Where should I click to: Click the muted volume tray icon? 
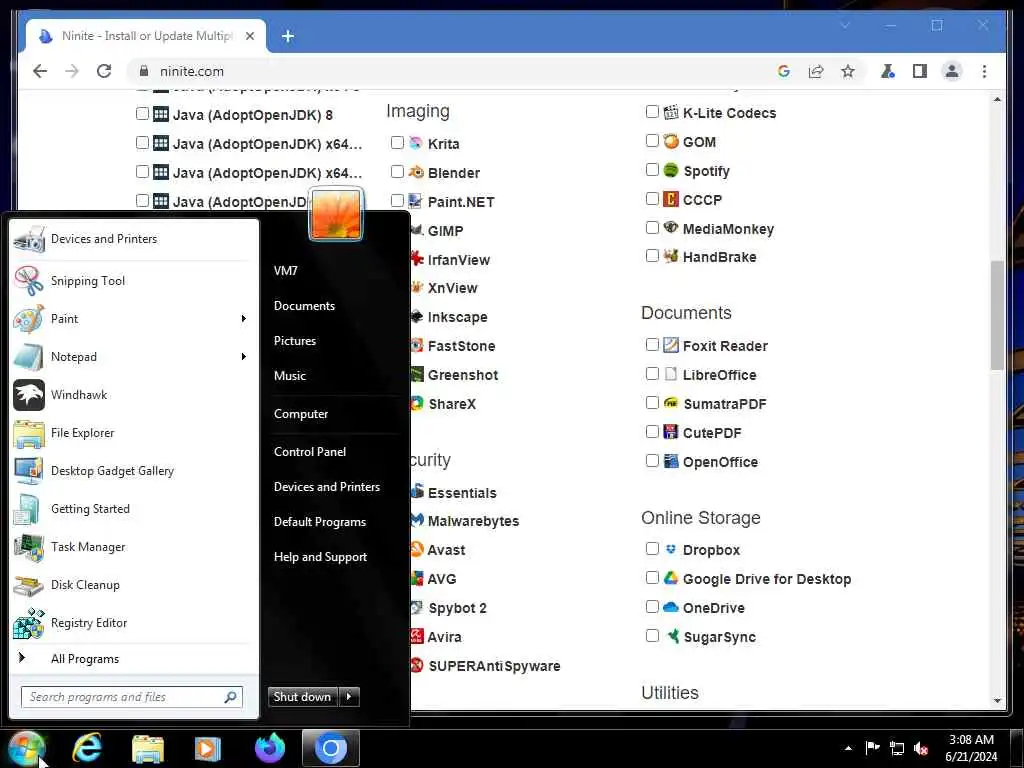click(921, 748)
